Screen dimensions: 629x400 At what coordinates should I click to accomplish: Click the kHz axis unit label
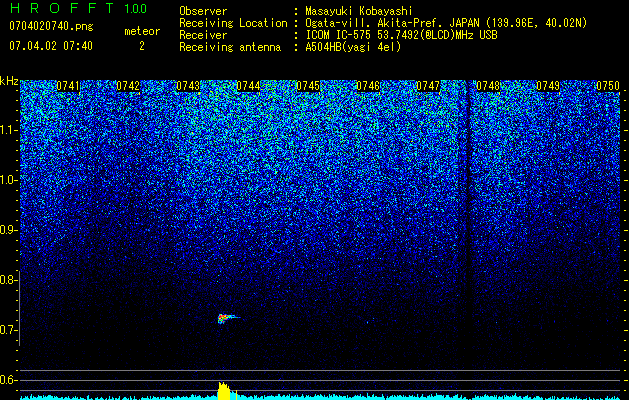coord(9,81)
